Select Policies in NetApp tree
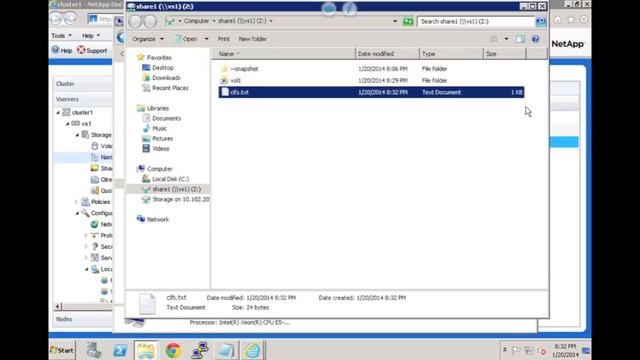This screenshot has width=640, height=360. click(x=100, y=202)
